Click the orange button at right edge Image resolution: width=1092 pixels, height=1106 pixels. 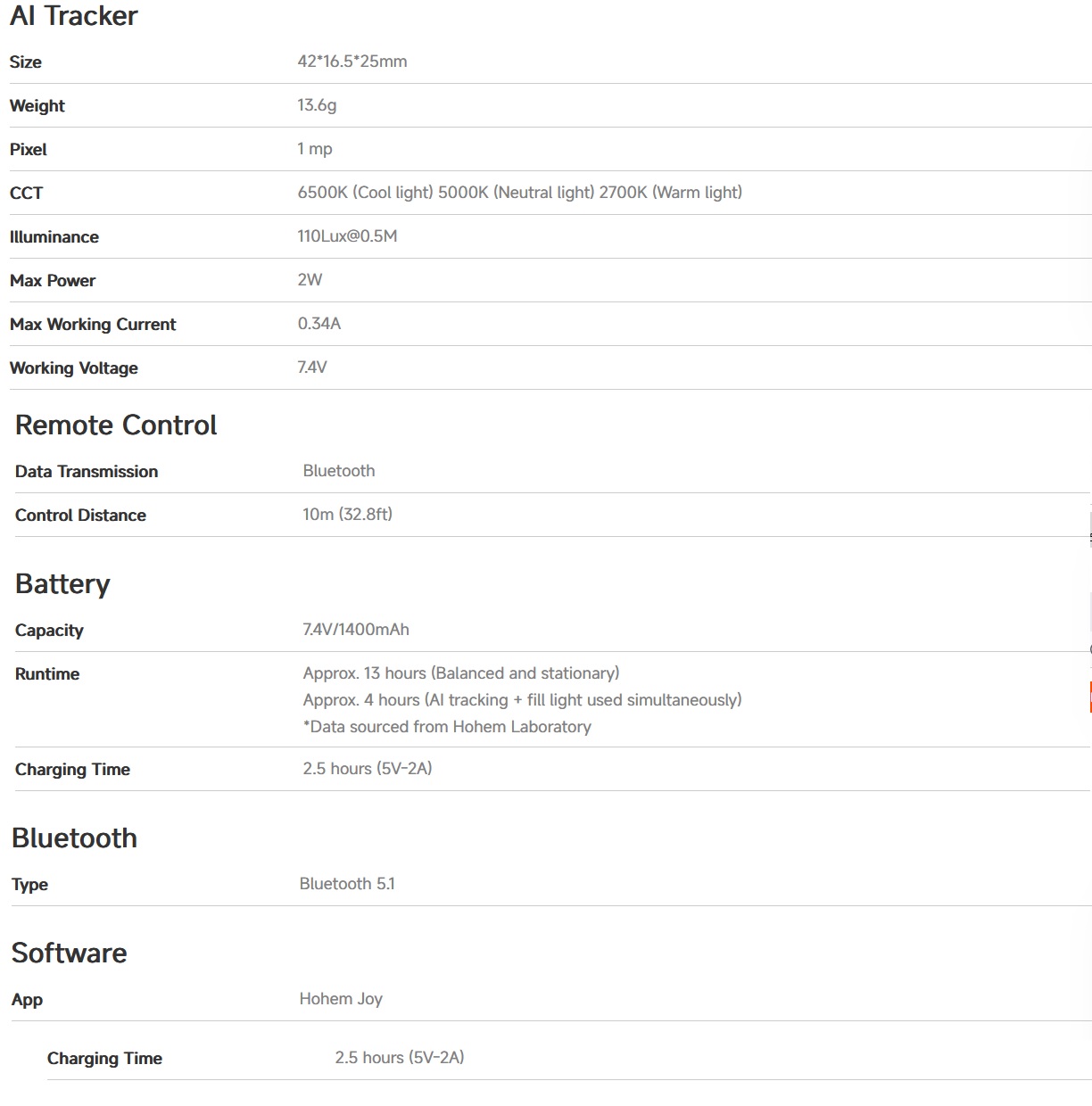click(x=1089, y=697)
